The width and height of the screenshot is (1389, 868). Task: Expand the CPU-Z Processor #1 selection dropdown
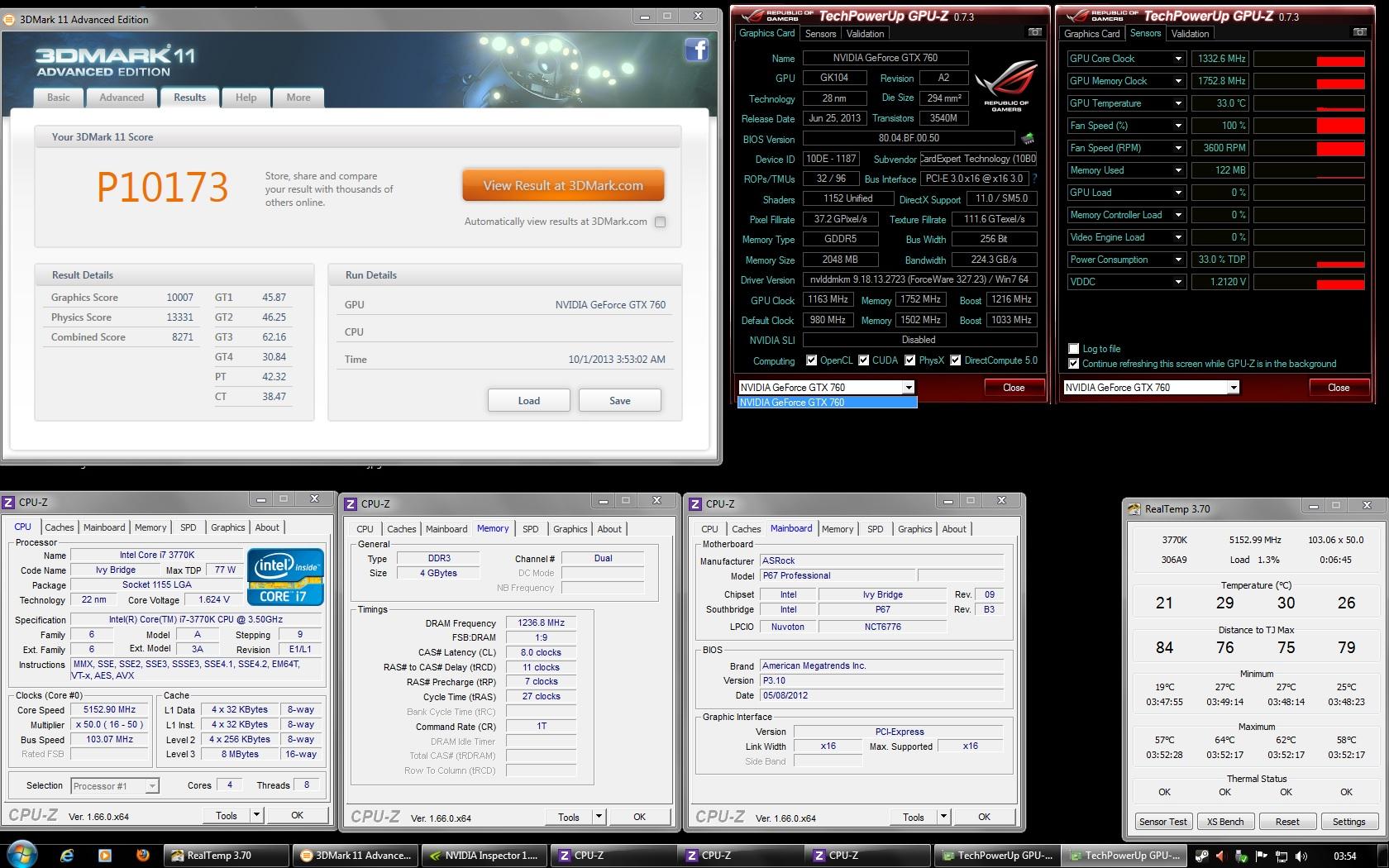click(152, 786)
